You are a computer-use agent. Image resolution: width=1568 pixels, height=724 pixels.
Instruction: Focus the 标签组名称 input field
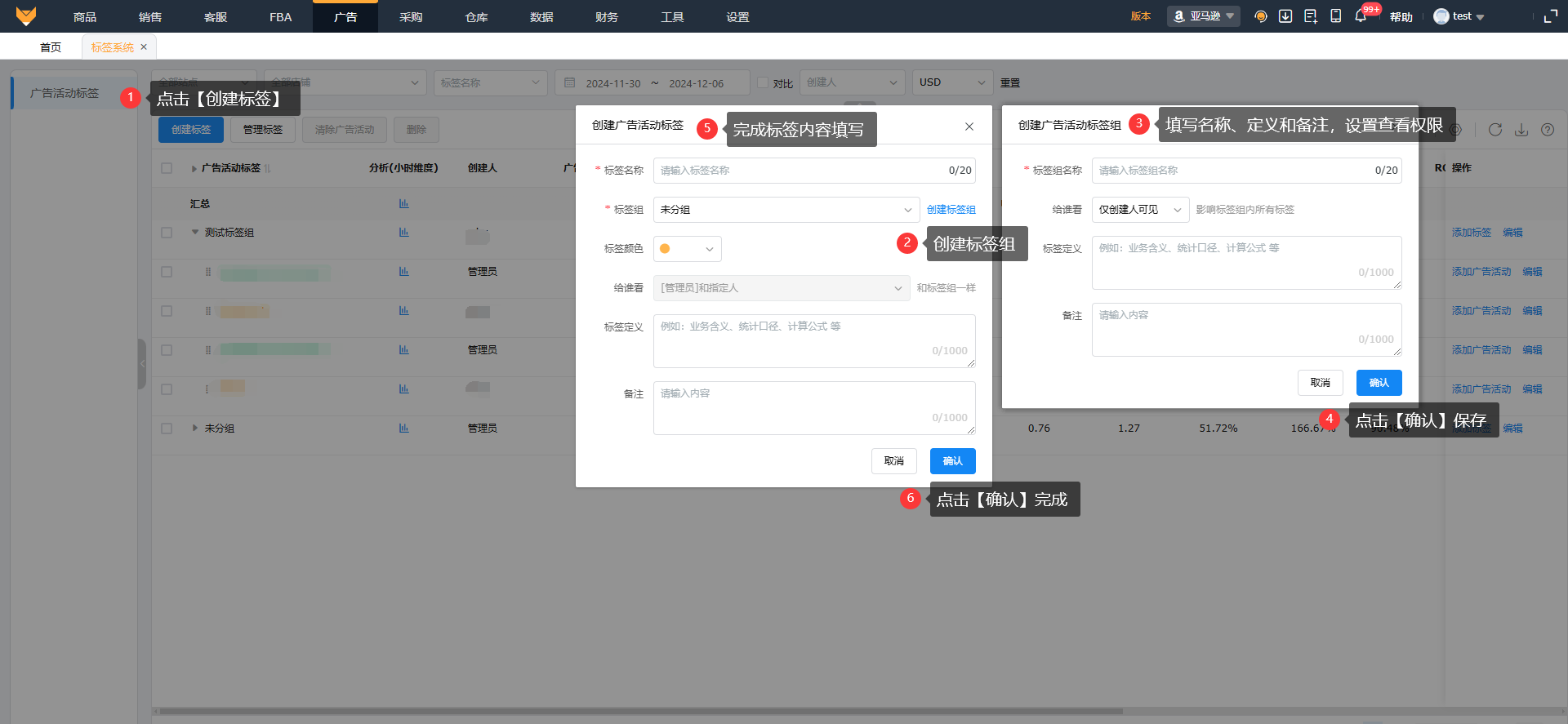tap(1247, 171)
